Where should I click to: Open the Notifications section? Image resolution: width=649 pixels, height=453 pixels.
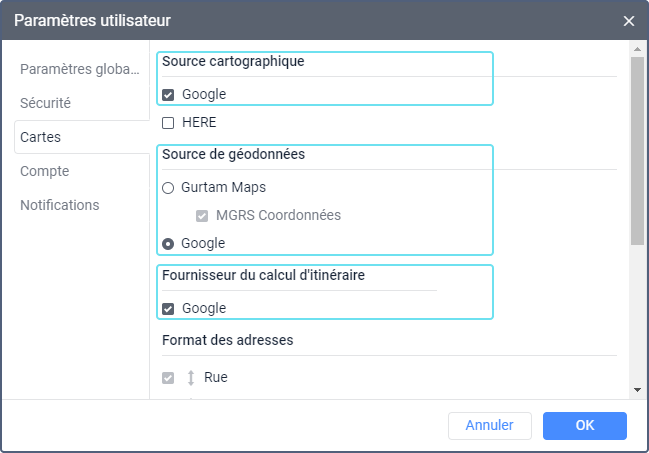coord(60,205)
